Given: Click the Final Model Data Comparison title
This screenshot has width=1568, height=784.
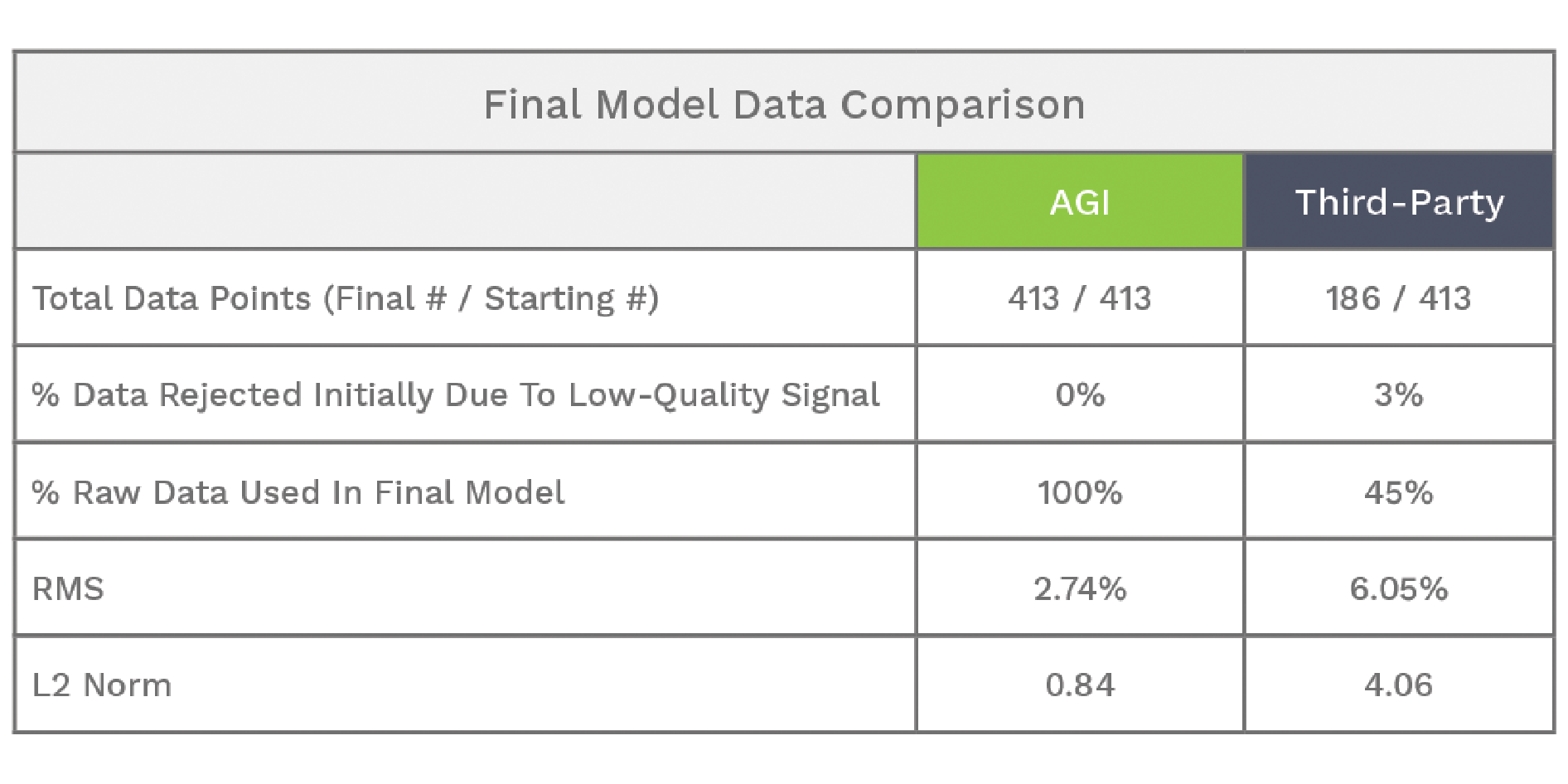Looking at the screenshot, I should (784, 104).
